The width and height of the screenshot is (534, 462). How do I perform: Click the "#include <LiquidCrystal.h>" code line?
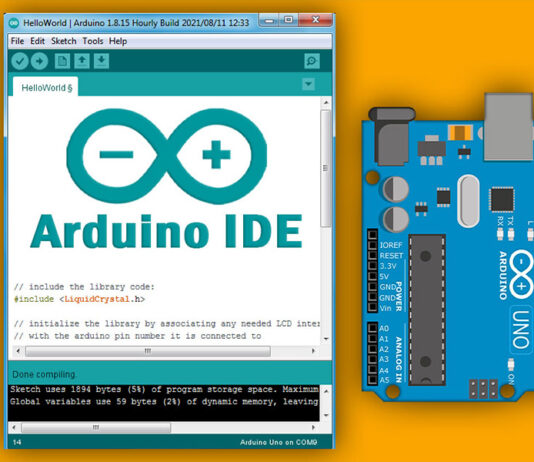point(79,299)
